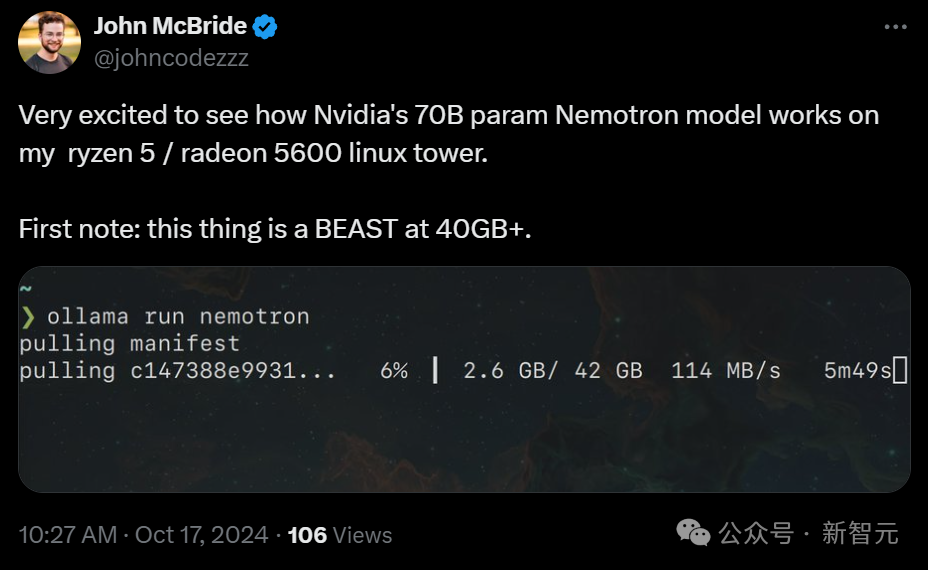Open the three-dot more options menu

tap(895, 27)
